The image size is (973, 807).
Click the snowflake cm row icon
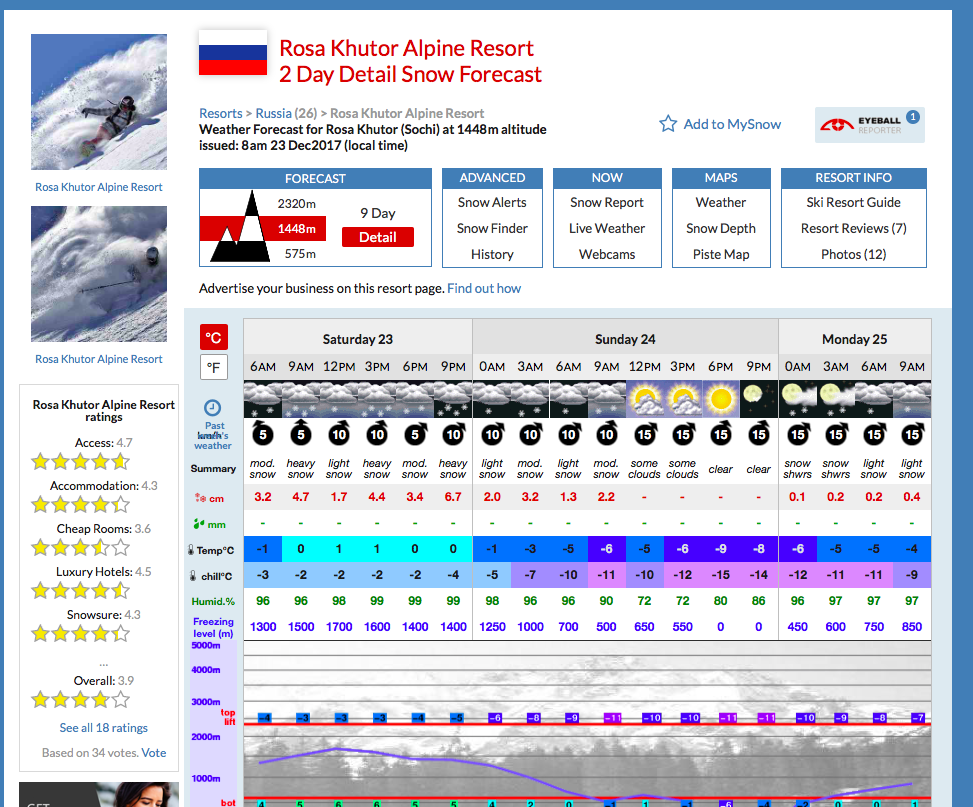click(200, 498)
